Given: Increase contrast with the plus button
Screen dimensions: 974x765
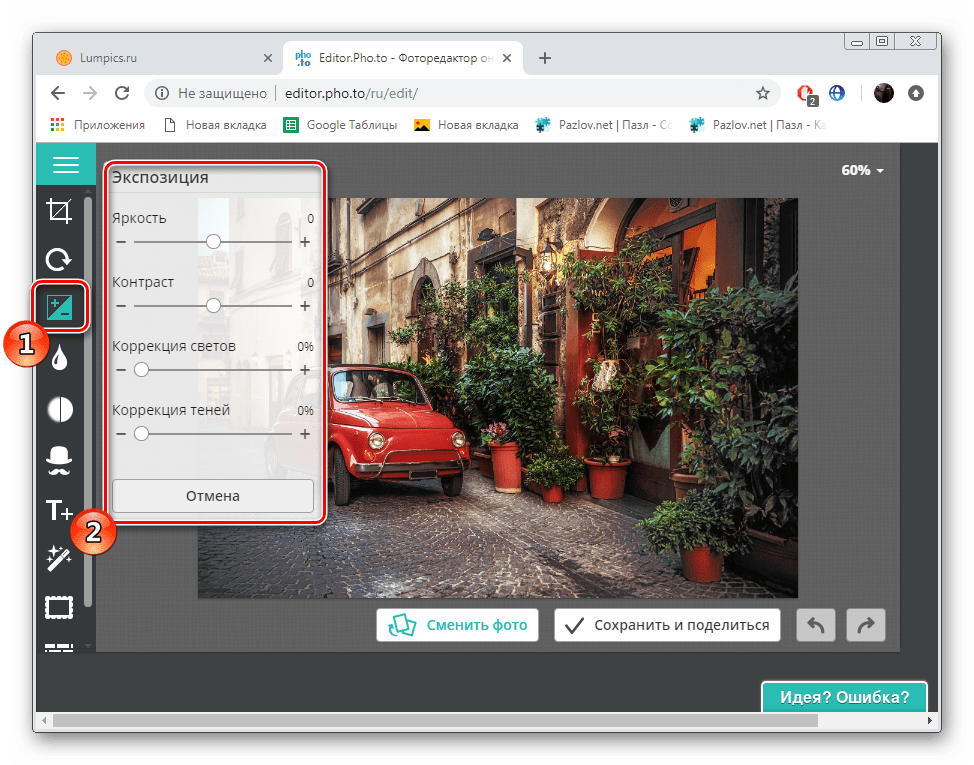Looking at the screenshot, I should (305, 306).
